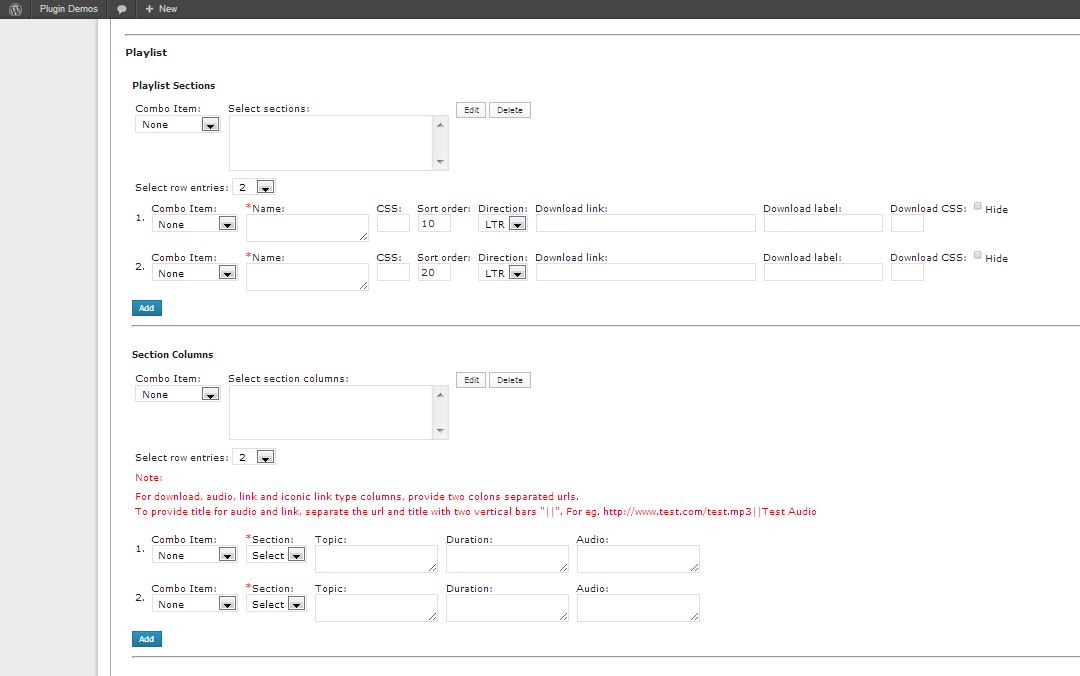
Task: Open Section Select dropdown in column row 2
Action: (x=276, y=604)
